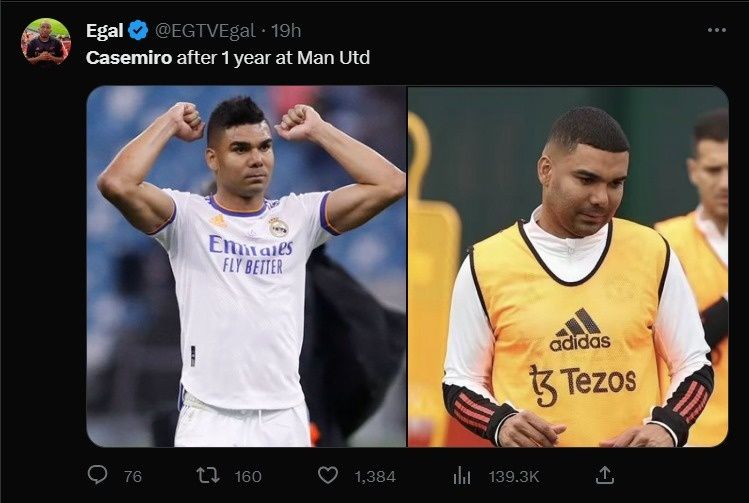The width and height of the screenshot is (749, 503).
Task: Toggle like with the heart icon
Action: coord(327,476)
